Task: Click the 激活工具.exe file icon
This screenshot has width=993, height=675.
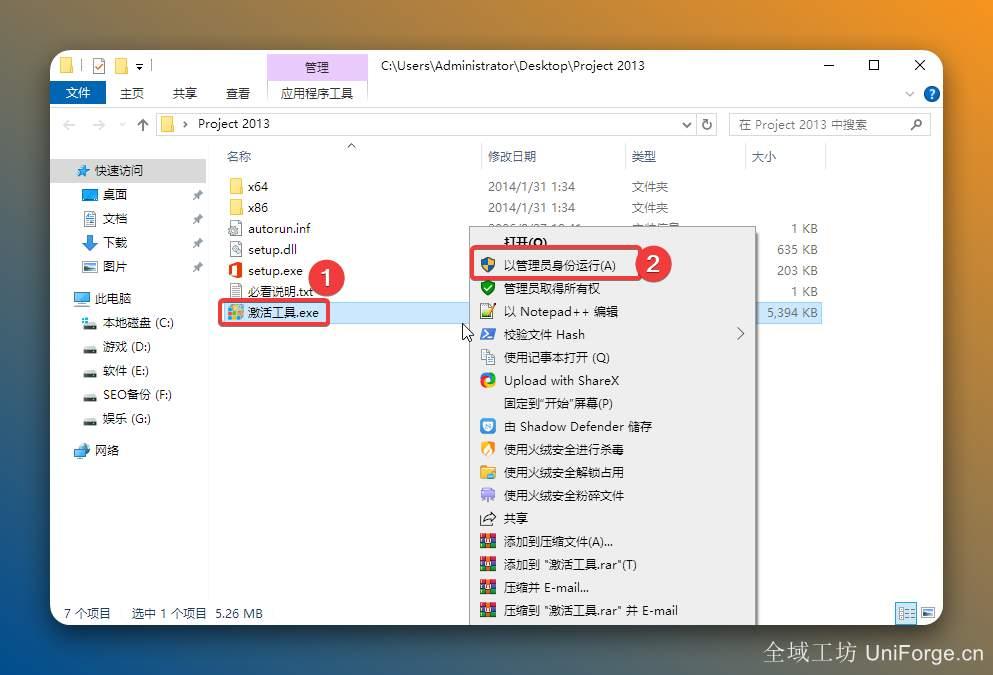Action: (x=236, y=312)
